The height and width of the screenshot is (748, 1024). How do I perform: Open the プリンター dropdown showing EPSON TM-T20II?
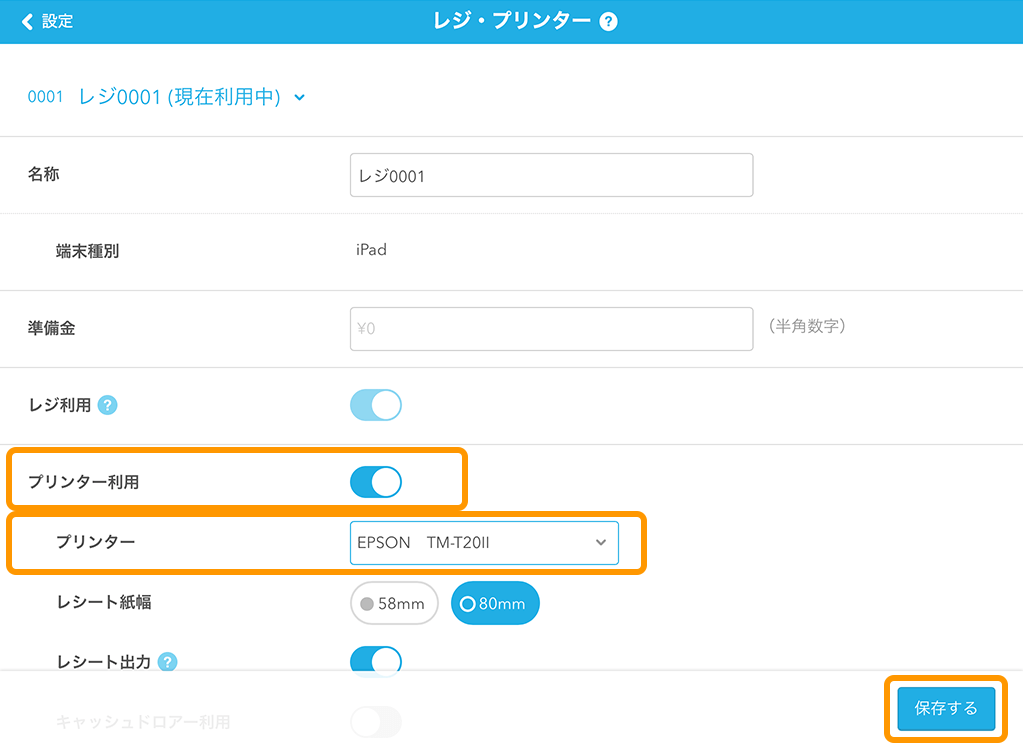[484, 543]
